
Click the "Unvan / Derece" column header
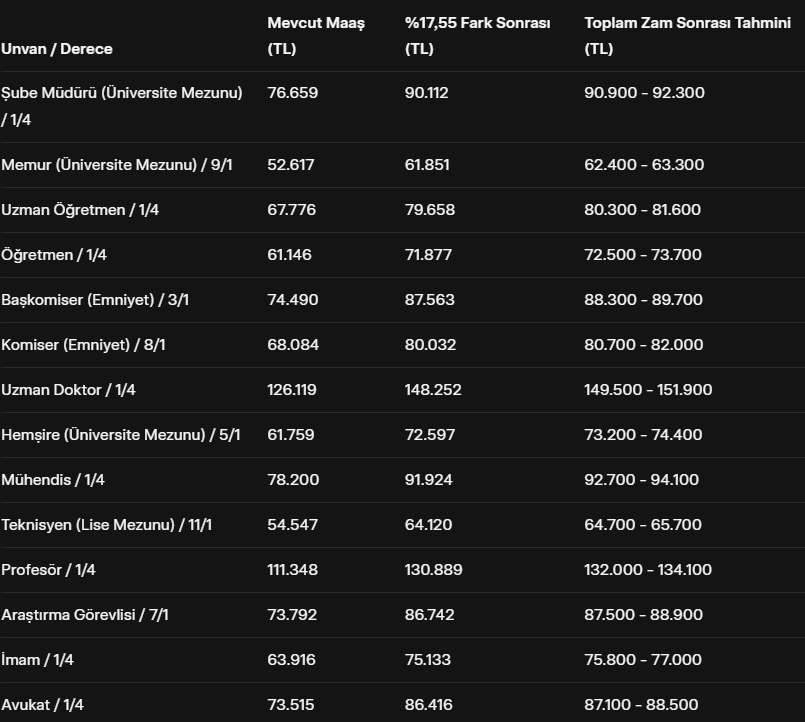pos(57,48)
